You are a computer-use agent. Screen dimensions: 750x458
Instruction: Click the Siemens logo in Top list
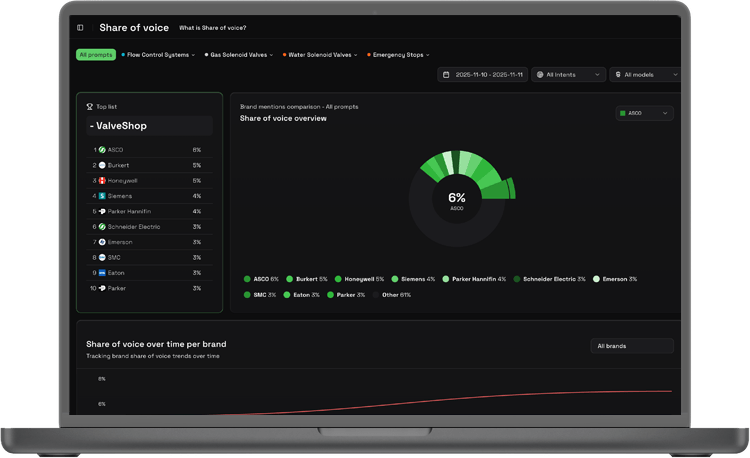tap(102, 196)
